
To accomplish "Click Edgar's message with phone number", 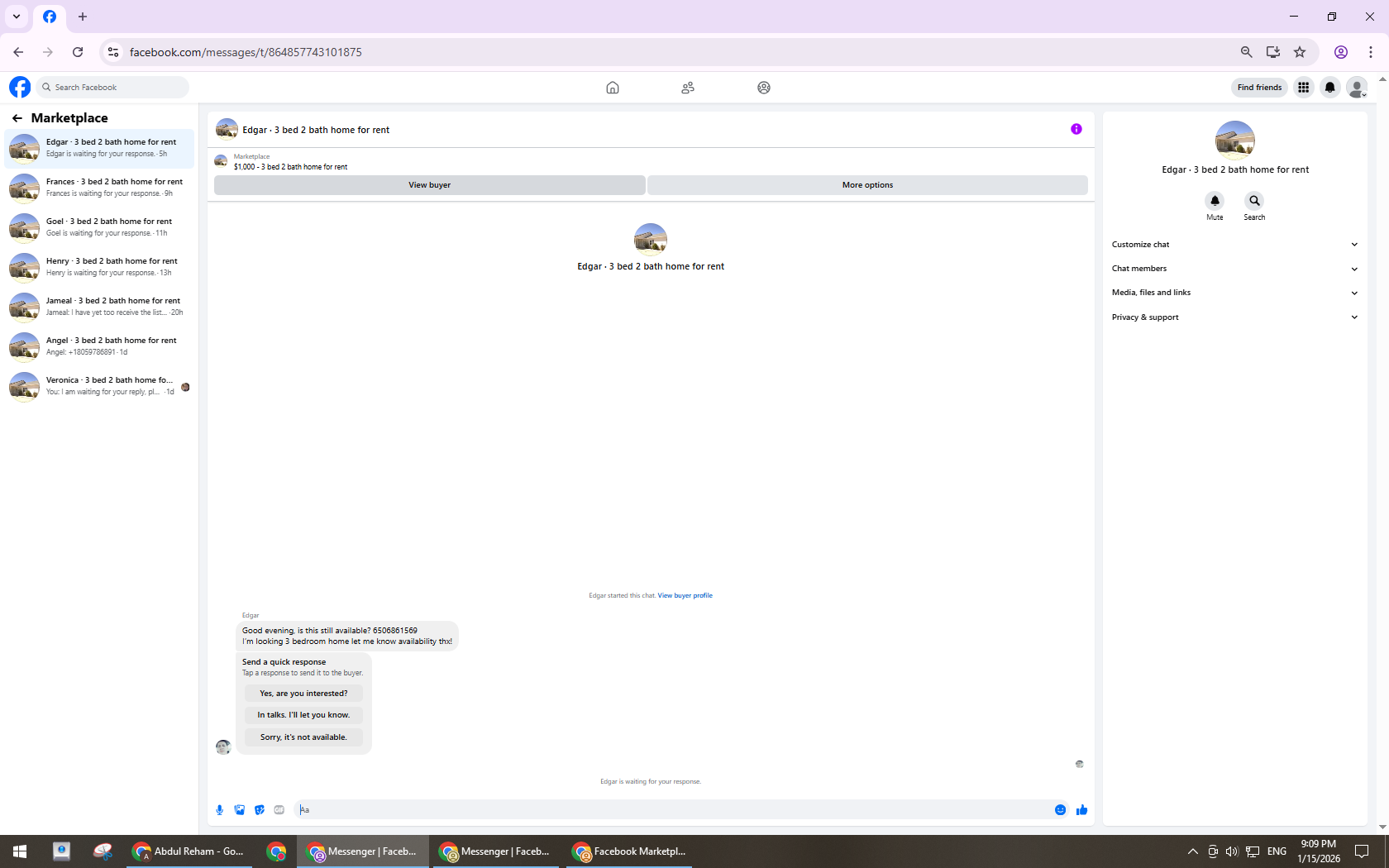I will (347, 636).
